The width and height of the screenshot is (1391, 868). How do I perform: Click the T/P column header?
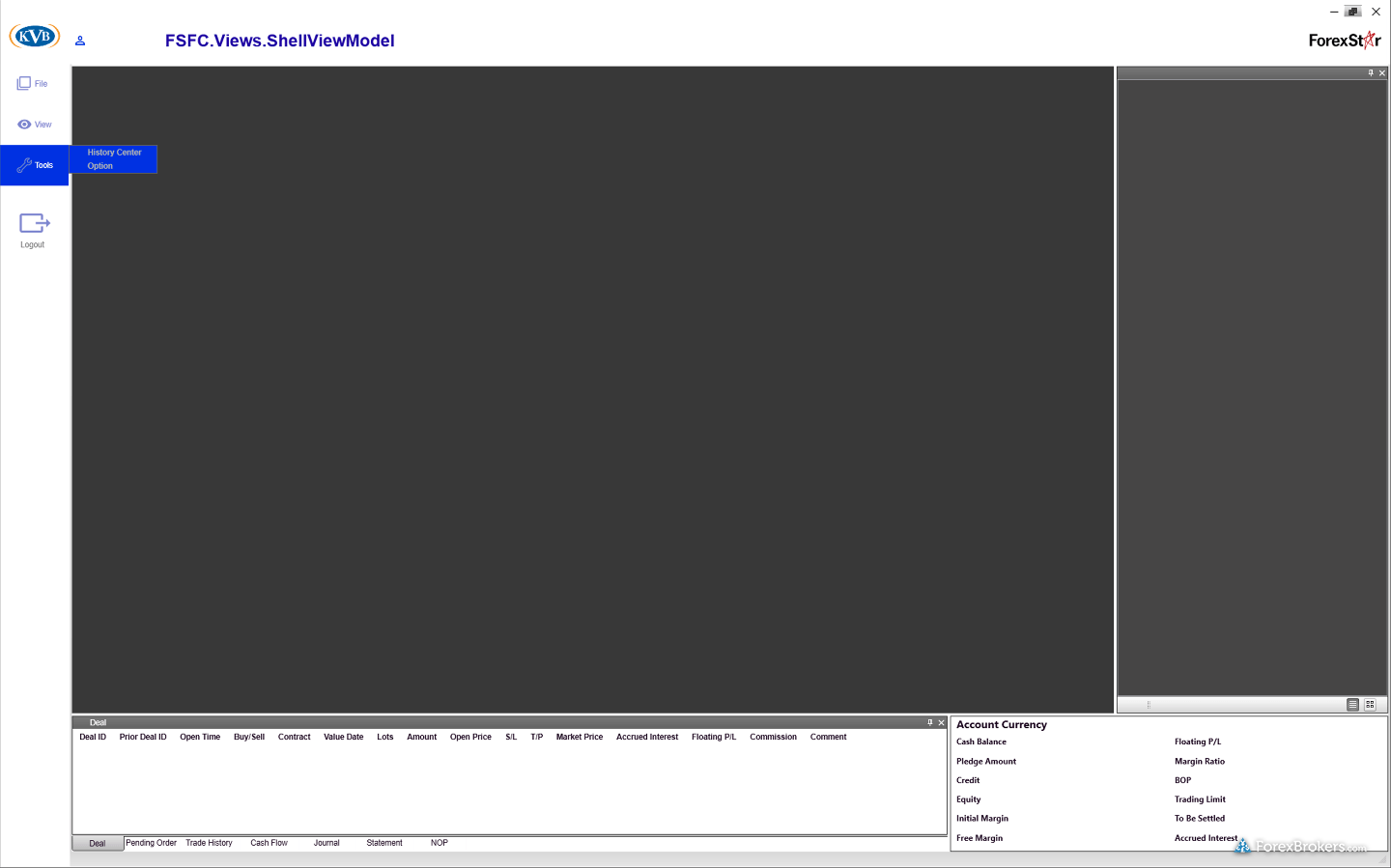(x=537, y=737)
